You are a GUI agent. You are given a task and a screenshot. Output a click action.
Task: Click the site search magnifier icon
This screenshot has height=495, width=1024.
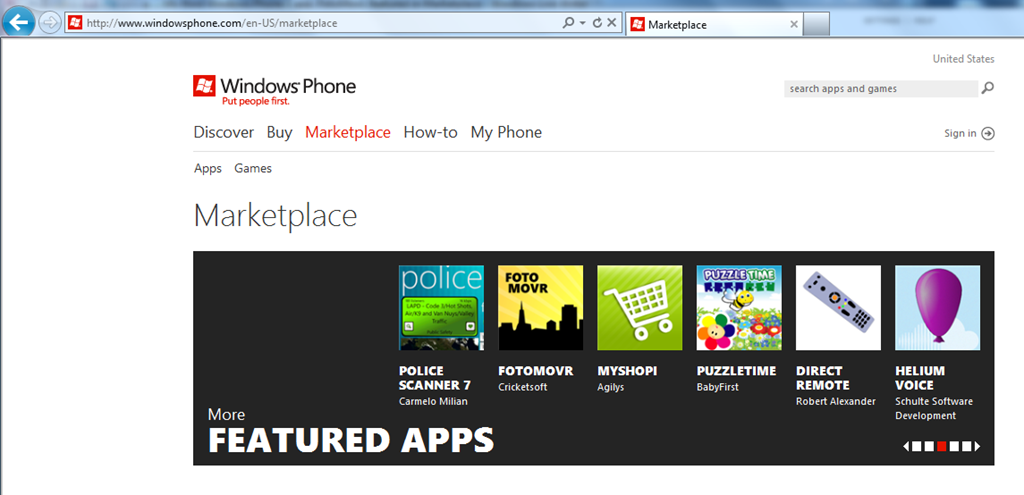987,88
